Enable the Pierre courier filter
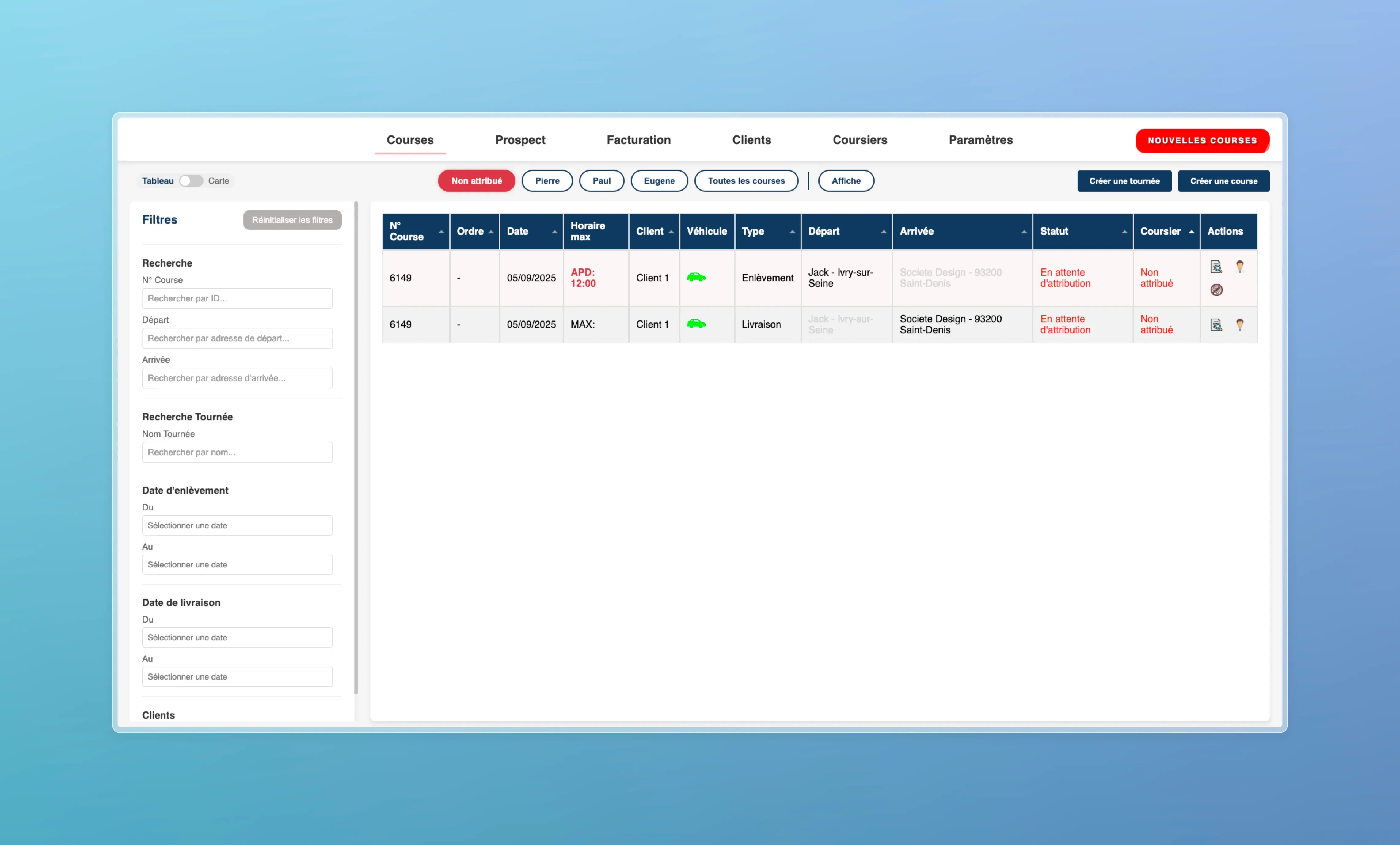1400x845 pixels. 546,180
